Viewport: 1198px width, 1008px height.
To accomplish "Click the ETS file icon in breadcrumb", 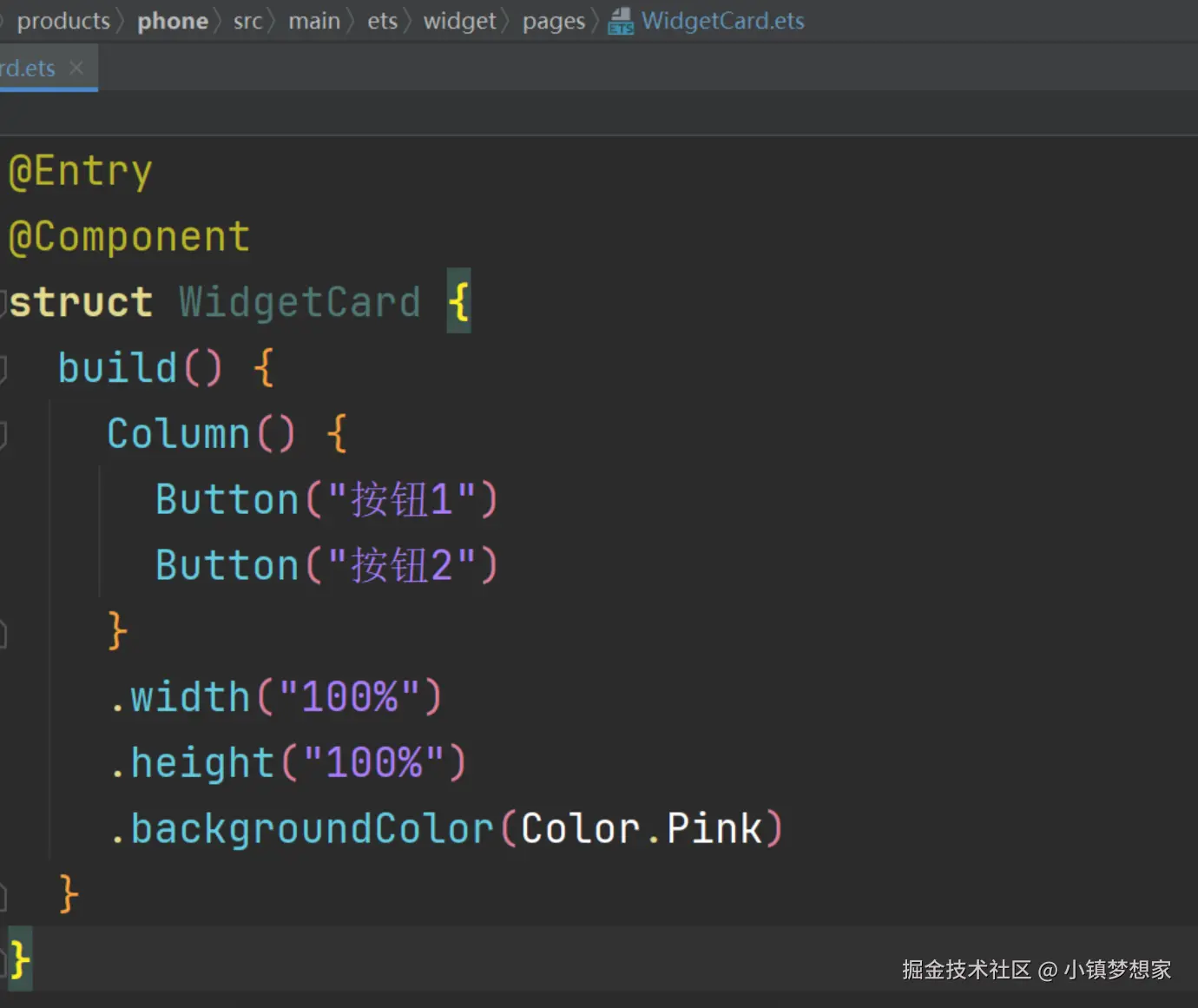I will (620, 21).
